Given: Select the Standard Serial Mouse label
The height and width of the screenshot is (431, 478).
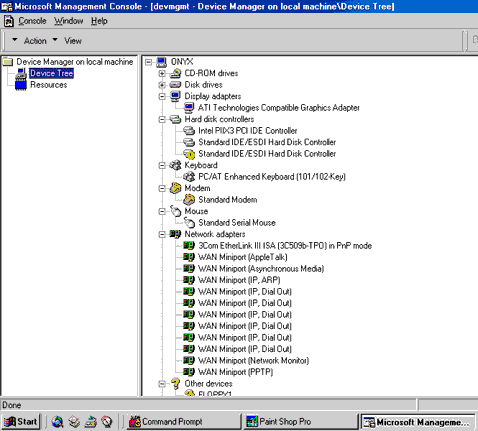Looking at the screenshot, I should coord(237,223).
